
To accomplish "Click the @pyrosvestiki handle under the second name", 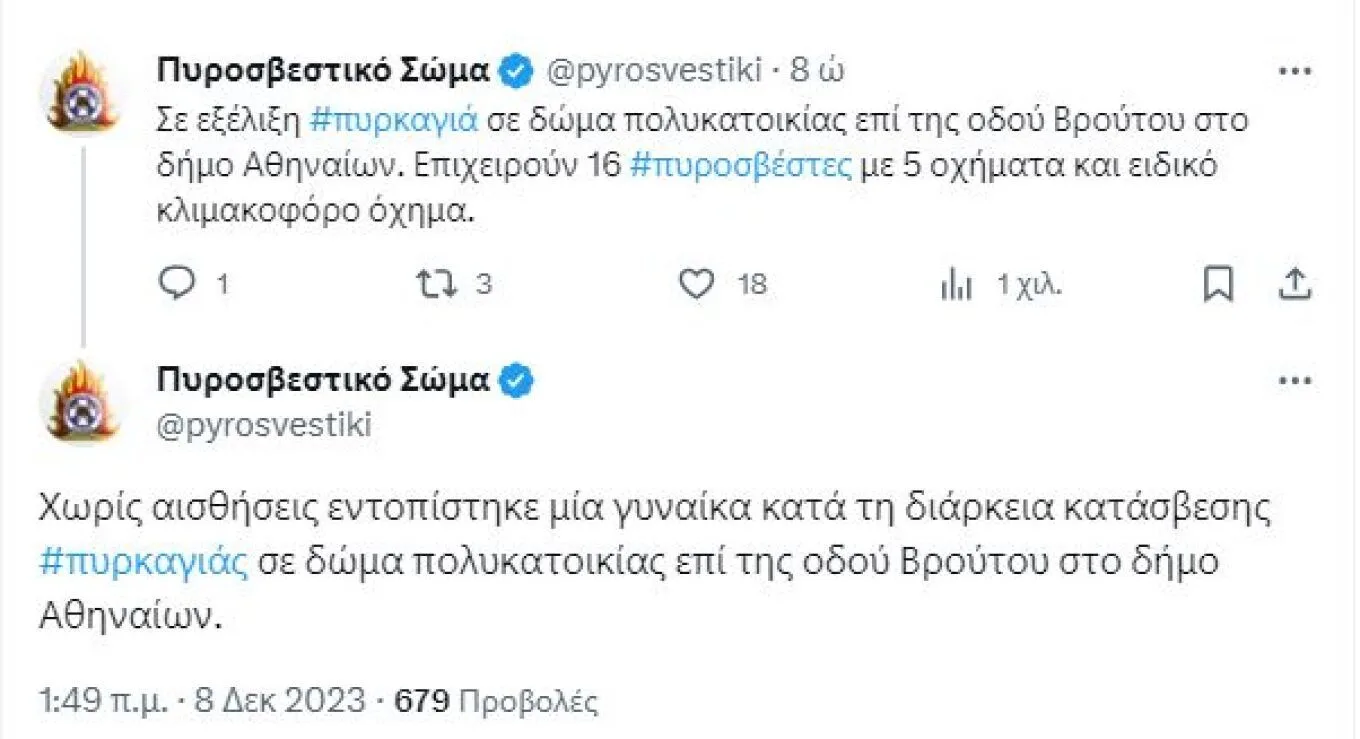I will click(x=265, y=425).
